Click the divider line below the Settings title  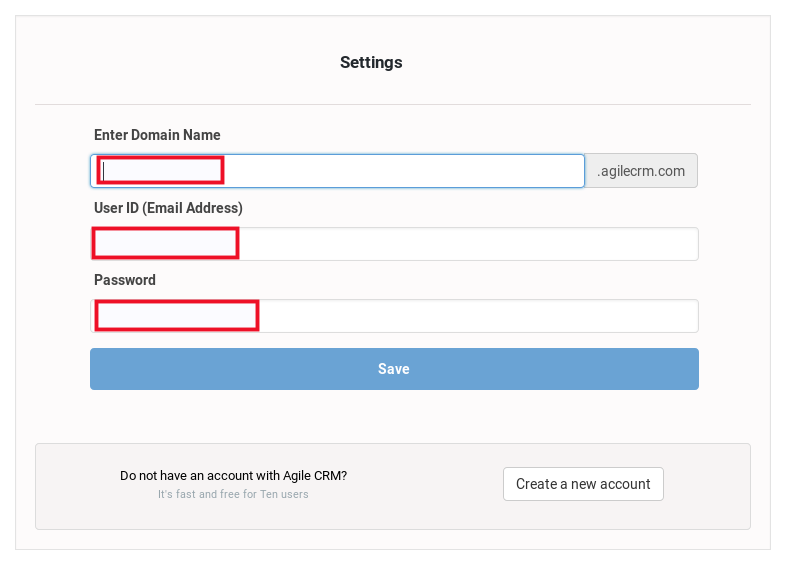click(x=392, y=104)
